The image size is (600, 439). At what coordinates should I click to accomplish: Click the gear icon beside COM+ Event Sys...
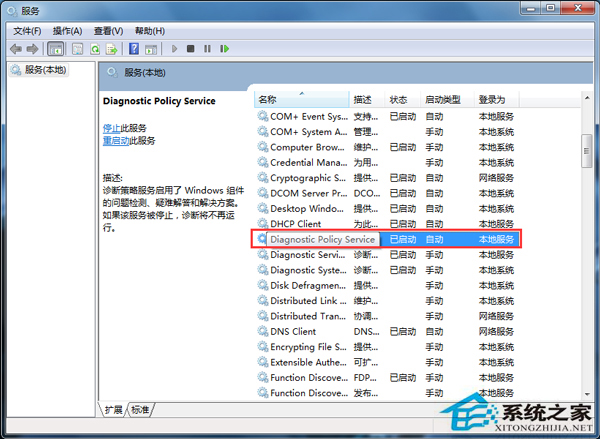click(262, 116)
